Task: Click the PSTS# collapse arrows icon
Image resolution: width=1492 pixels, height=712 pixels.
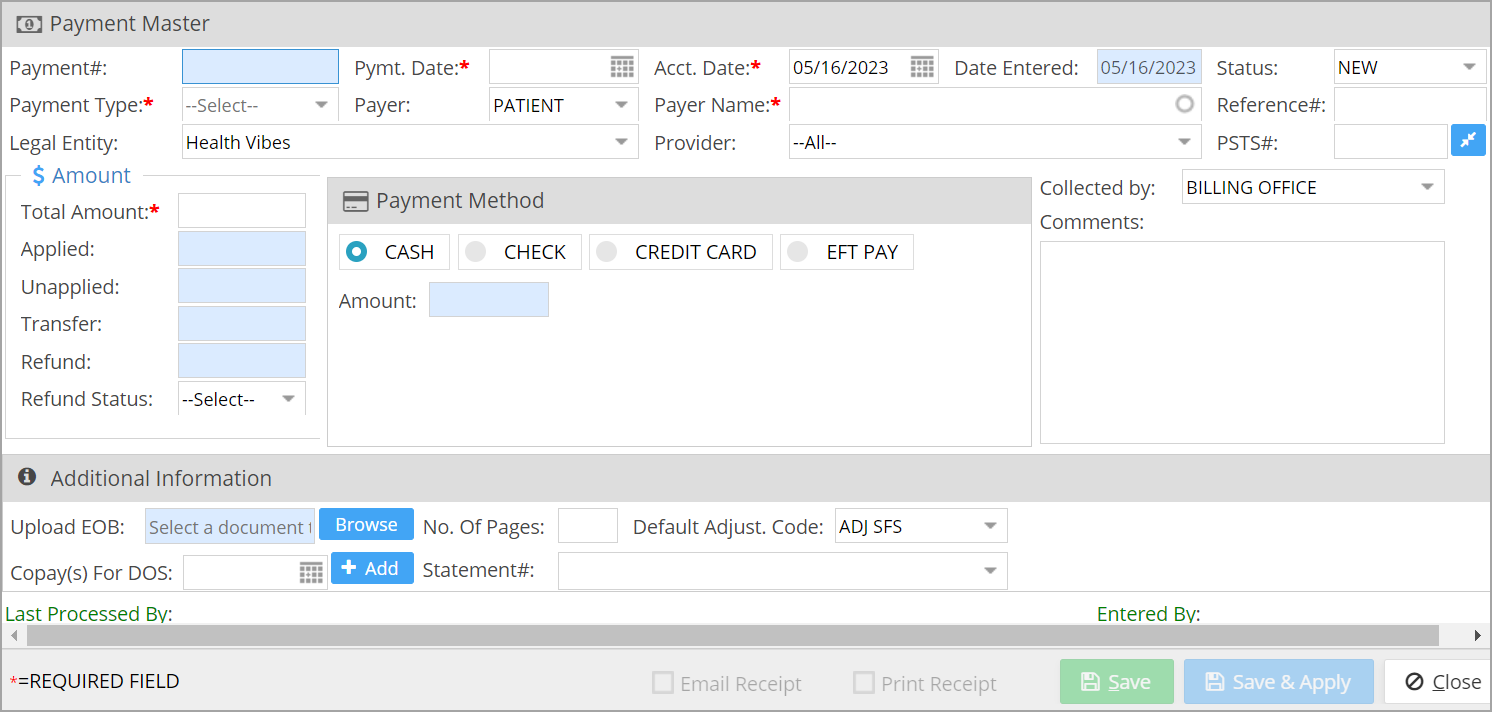Action: pos(1468,141)
